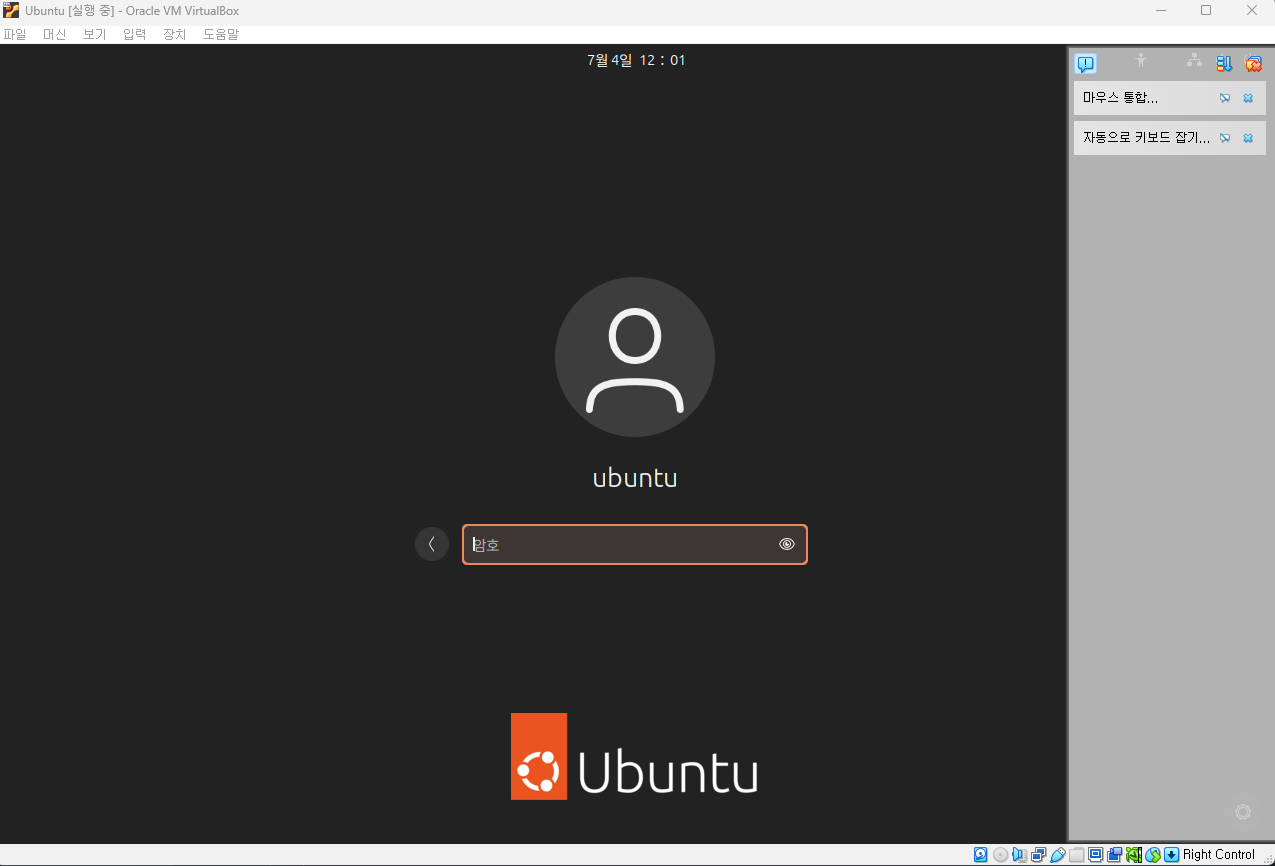
Task: Open the 도움말 menu
Action: pyautogui.click(x=221, y=34)
